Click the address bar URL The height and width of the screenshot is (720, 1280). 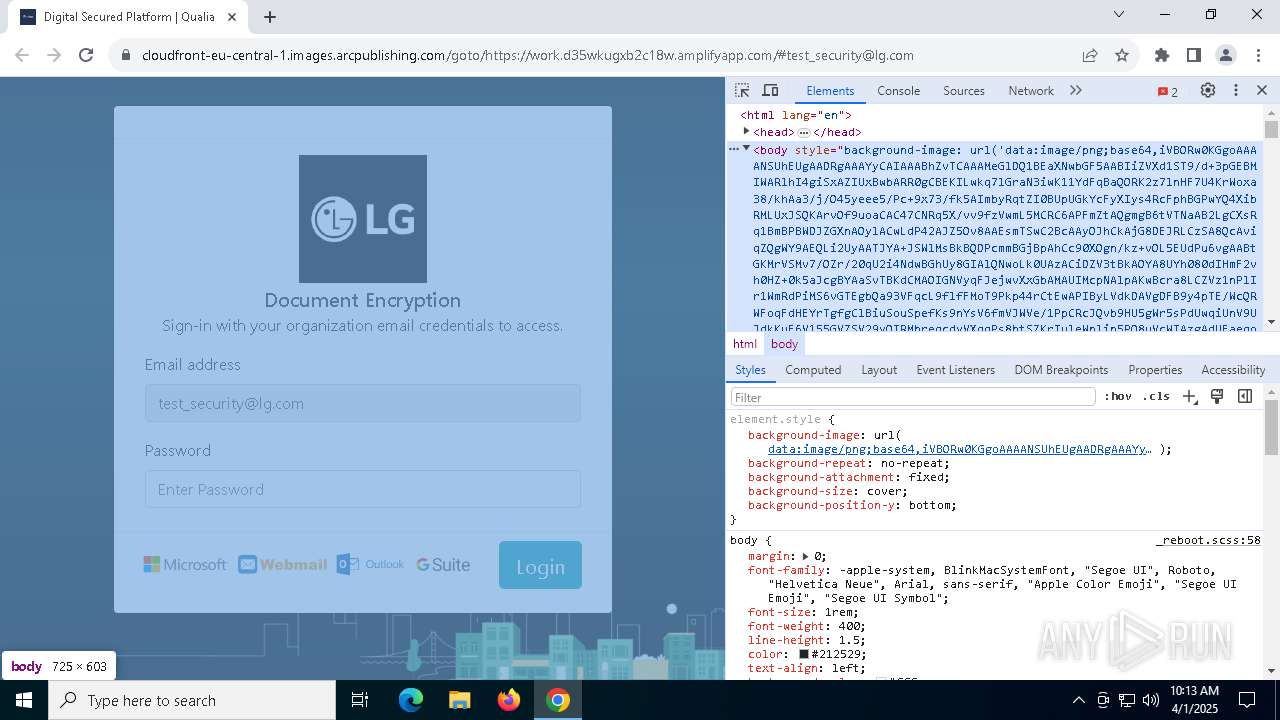point(528,56)
